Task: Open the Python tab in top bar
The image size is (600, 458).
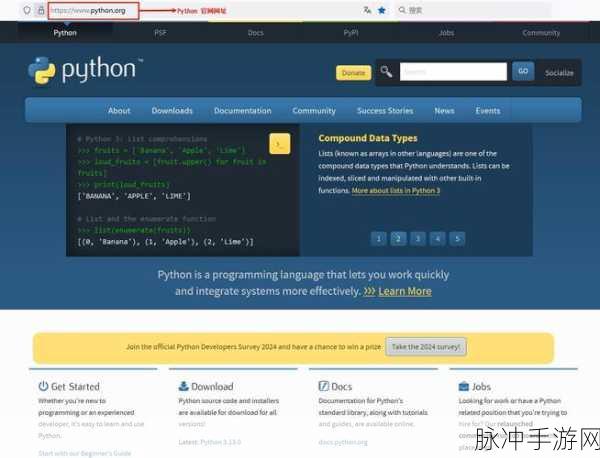Action: 65,33
